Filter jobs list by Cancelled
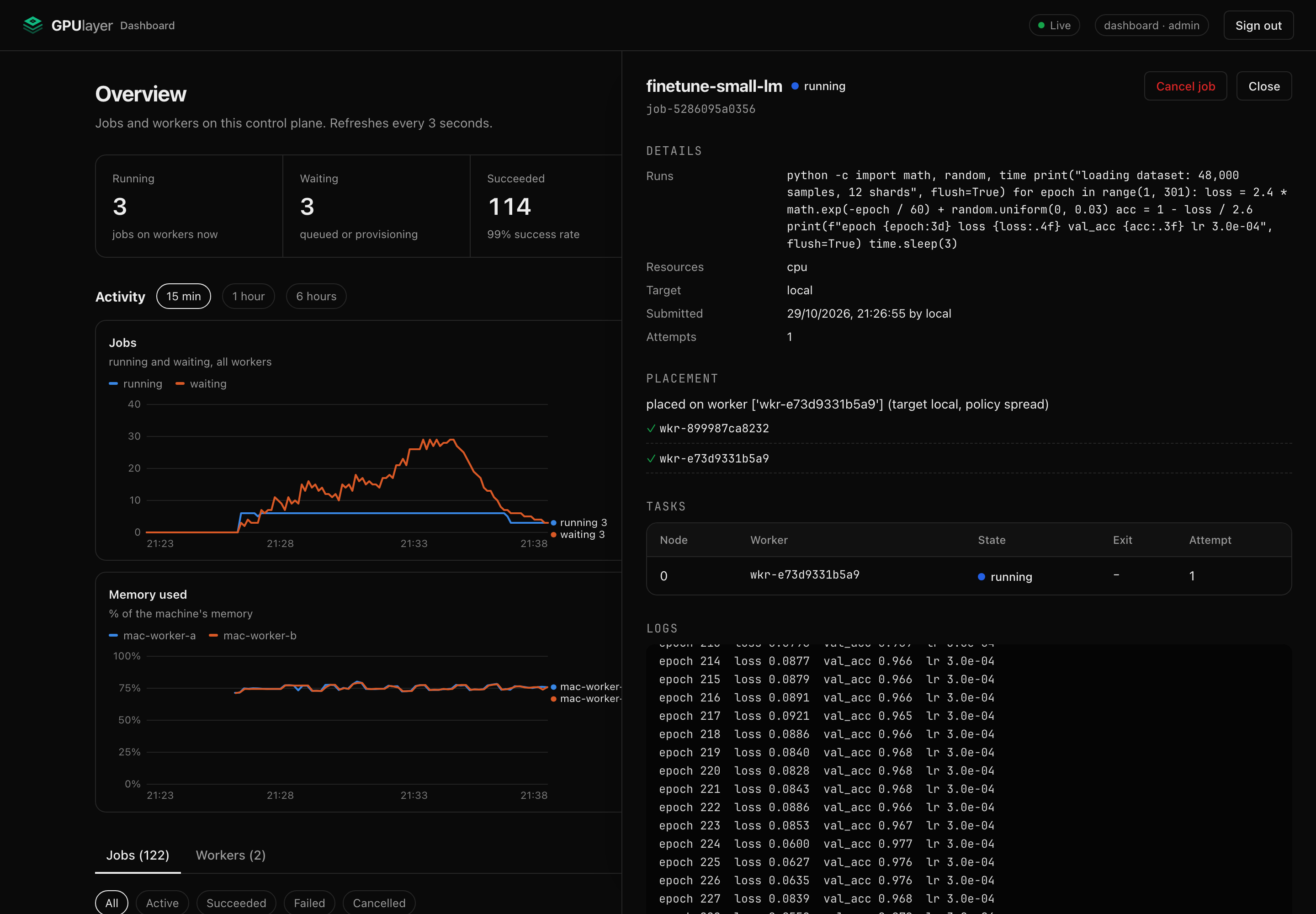The image size is (1316, 914). pyautogui.click(x=378, y=903)
